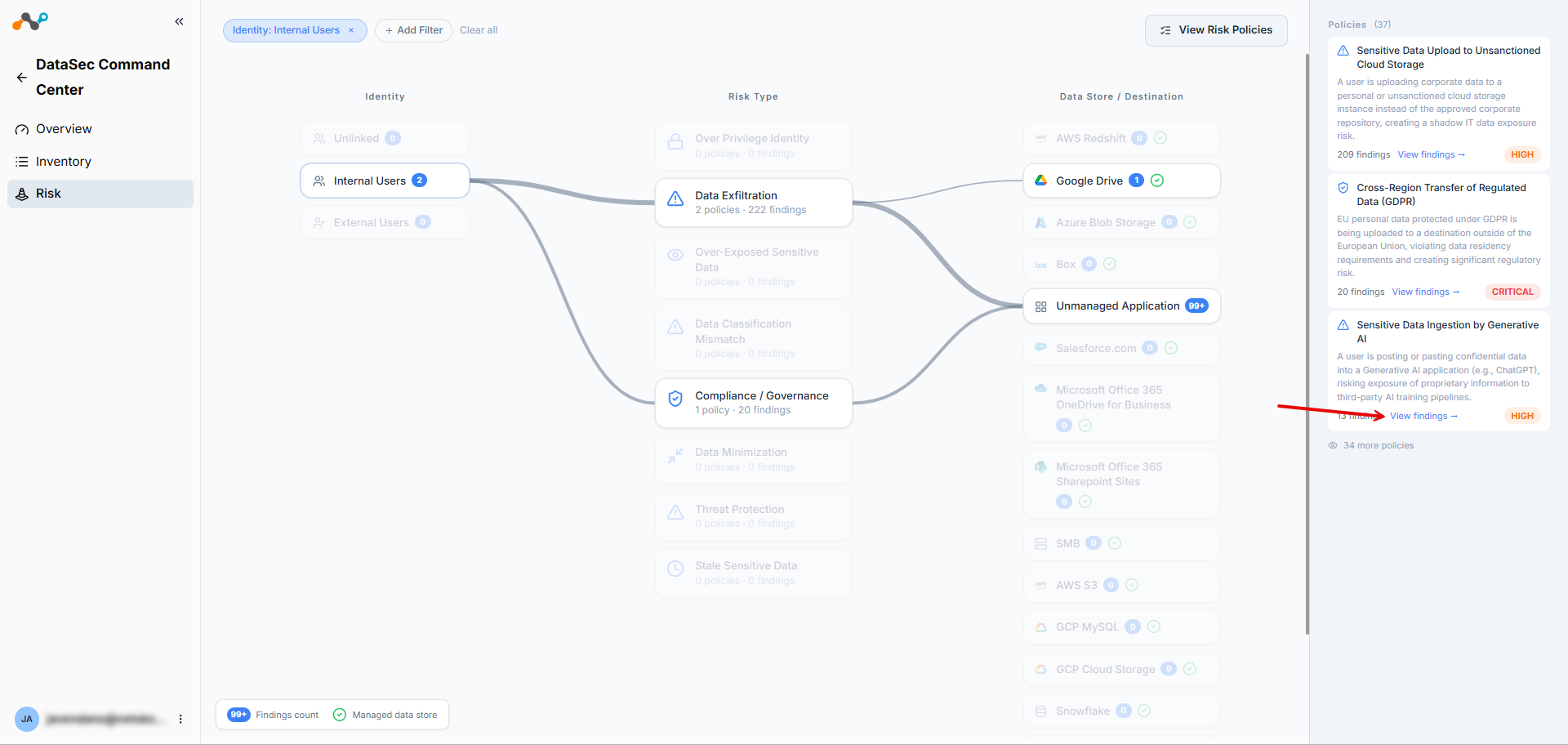View findings for Generative AI Ingestion policy
Viewport: 1568px width, 745px height.
click(x=1423, y=416)
